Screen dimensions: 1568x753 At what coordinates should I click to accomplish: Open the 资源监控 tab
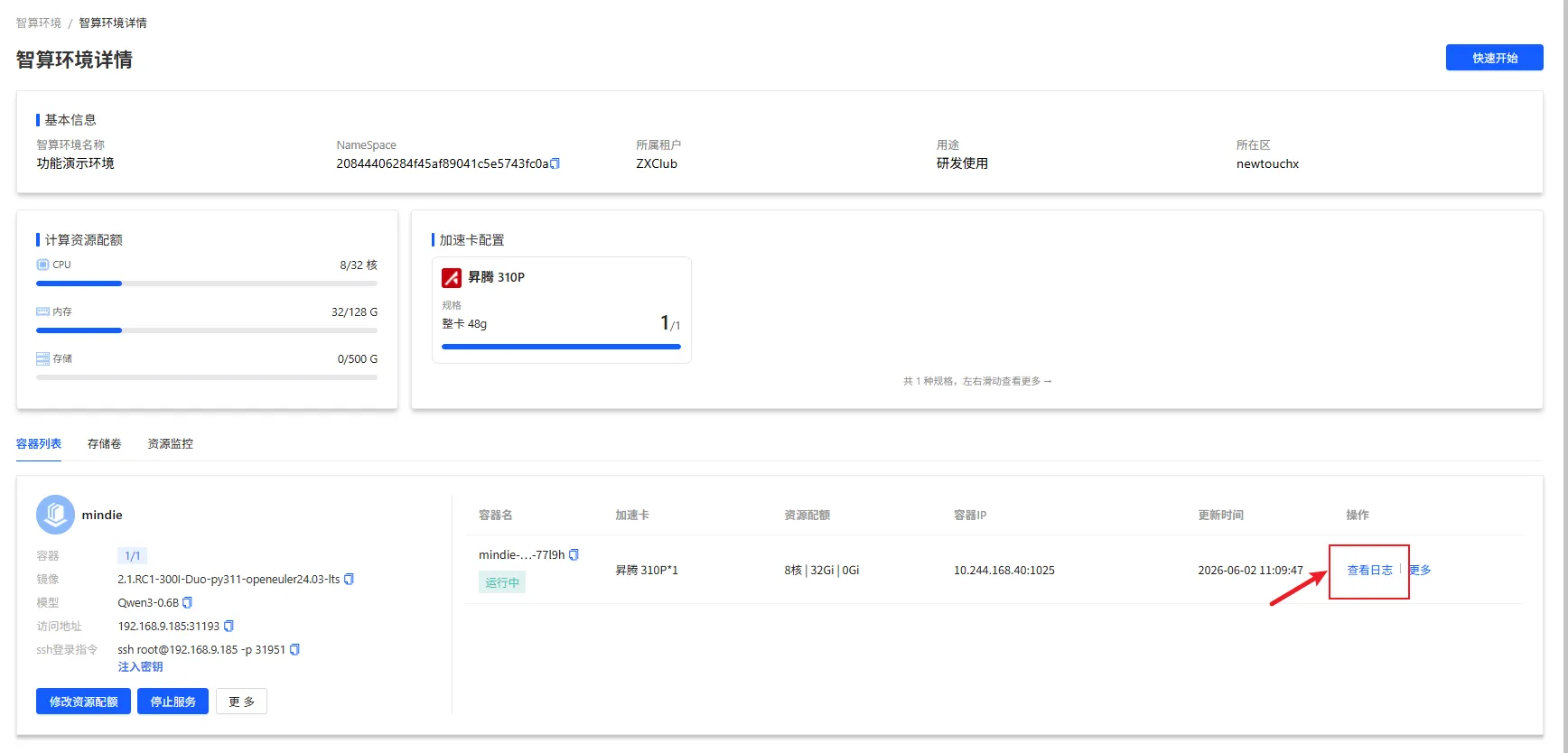[171, 443]
